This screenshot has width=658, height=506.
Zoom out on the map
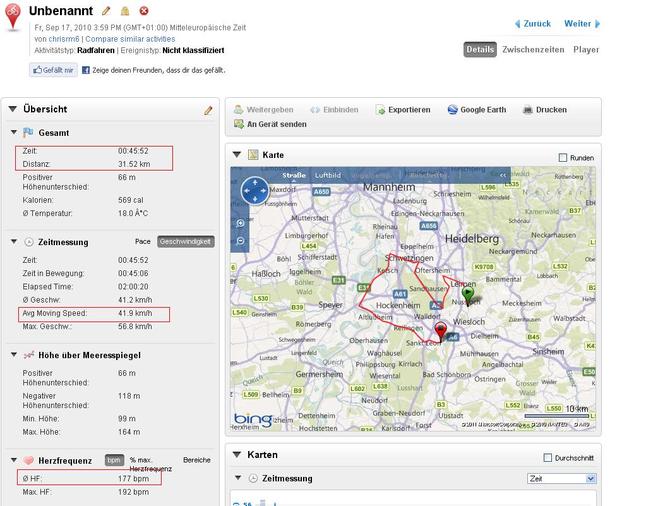(241, 240)
